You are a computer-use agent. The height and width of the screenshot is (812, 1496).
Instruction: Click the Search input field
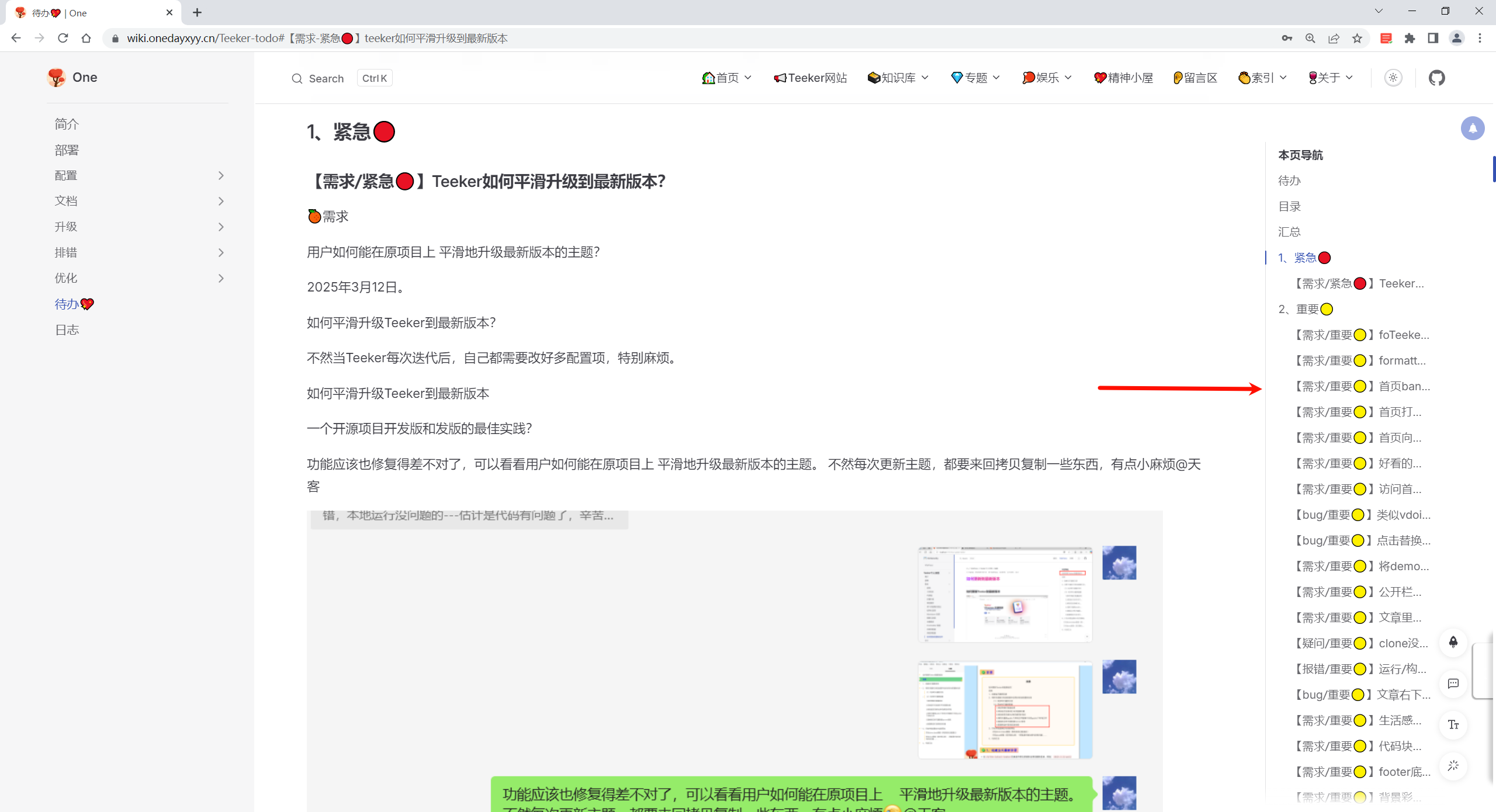tap(341, 78)
